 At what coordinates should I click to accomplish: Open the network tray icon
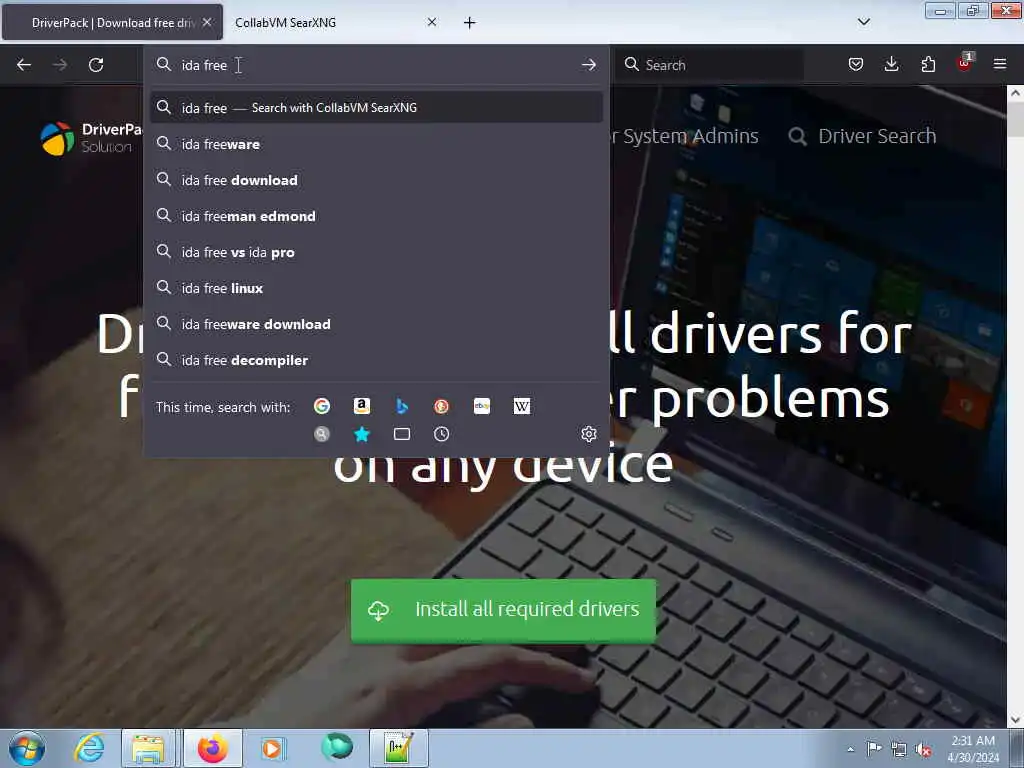[x=899, y=749]
